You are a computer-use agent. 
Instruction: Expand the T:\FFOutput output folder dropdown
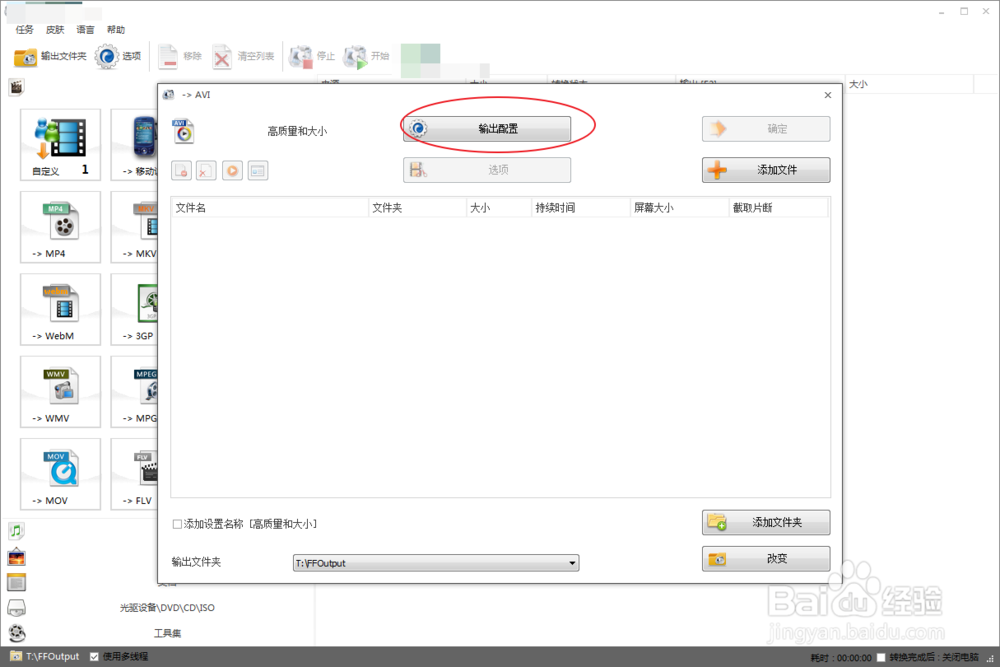572,563
